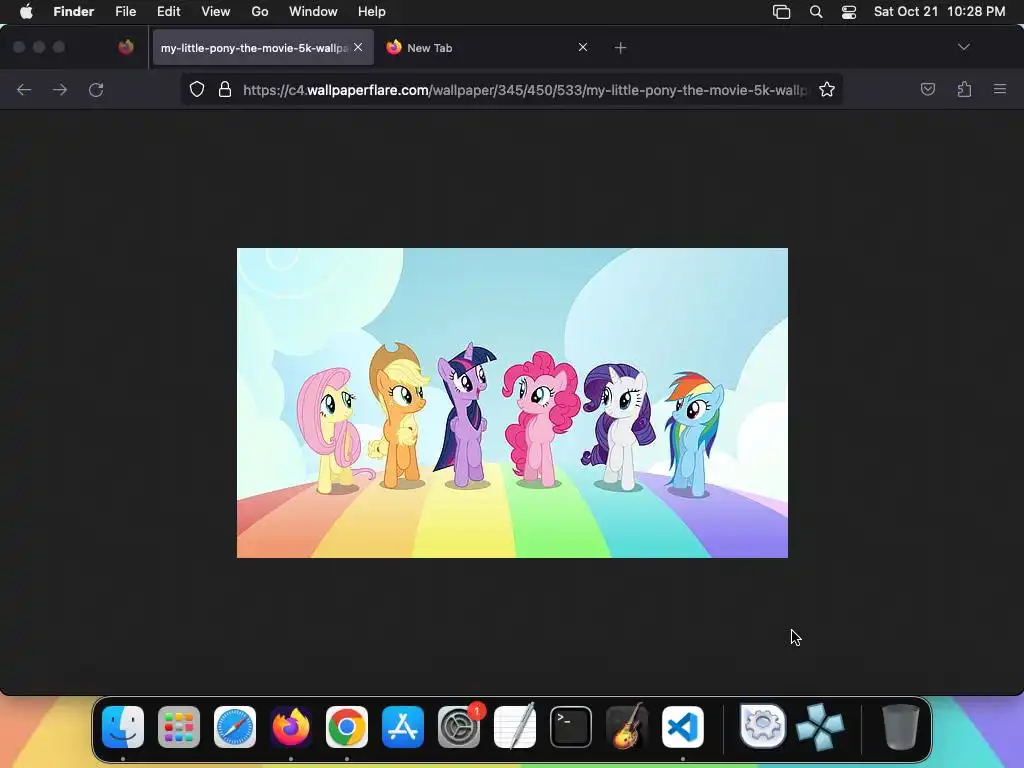
Task: Switch to Firefox in the Dock
Action: 291,727
